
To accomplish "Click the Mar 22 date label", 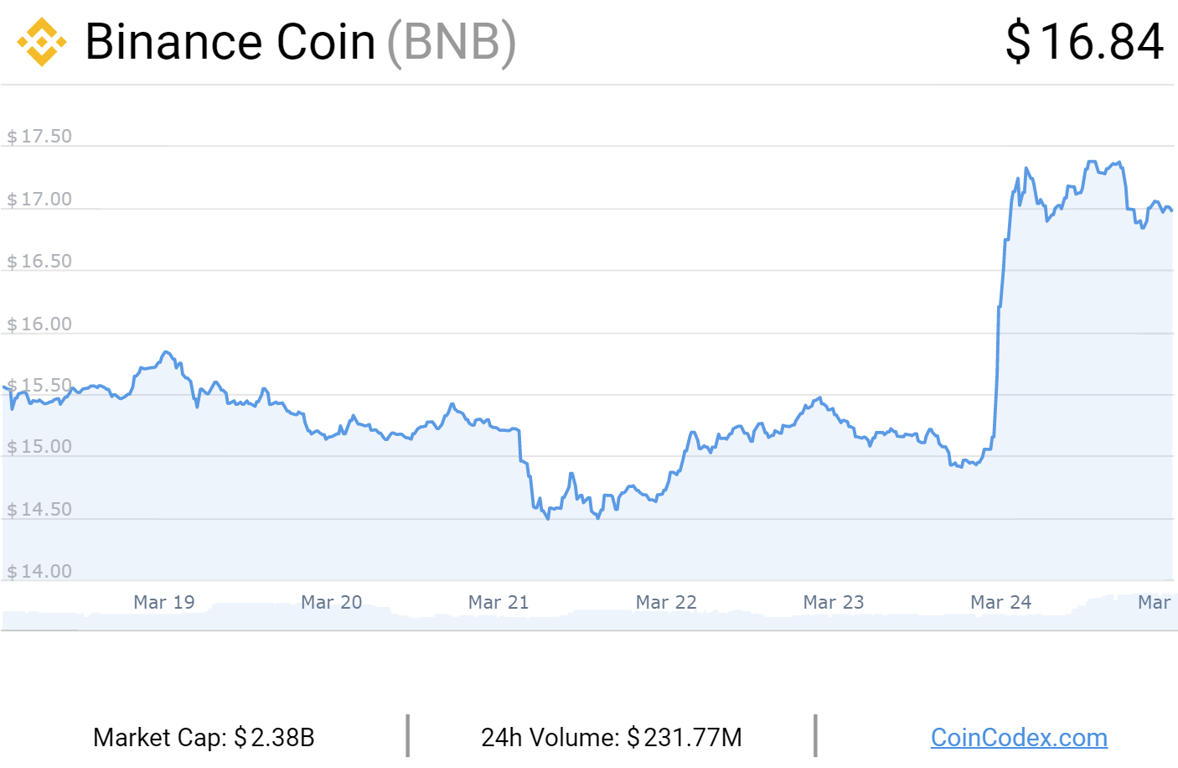I will [x=666, y=602].
